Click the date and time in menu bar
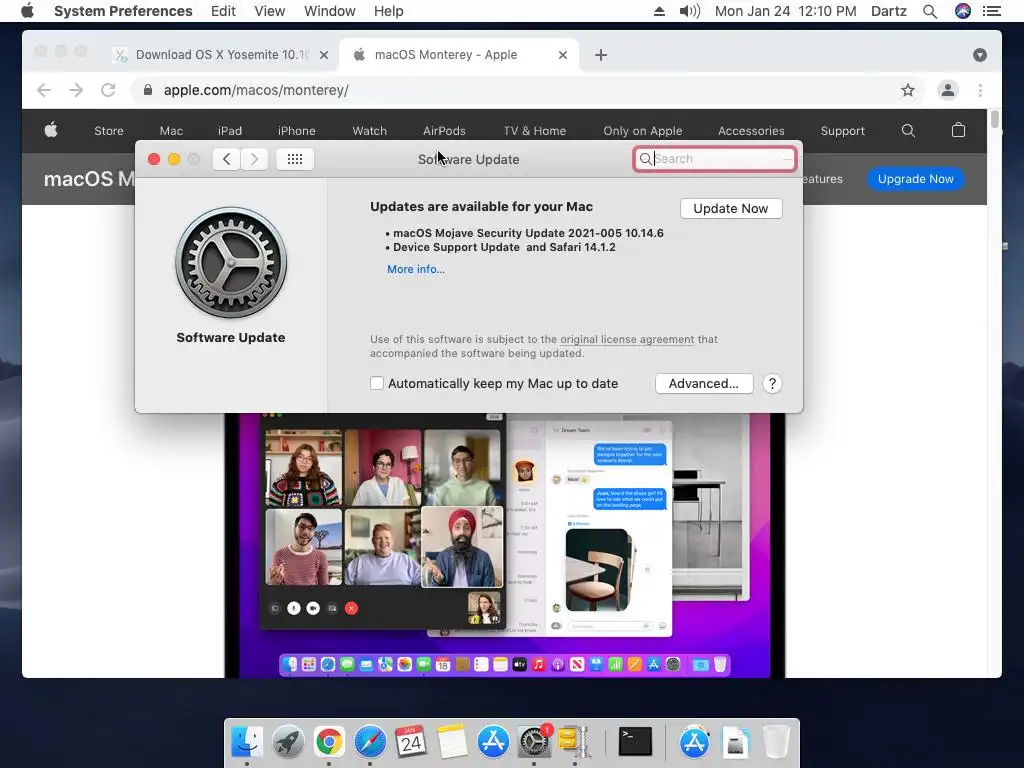This screenshot has width=1024, height=768. coord(786,11)
